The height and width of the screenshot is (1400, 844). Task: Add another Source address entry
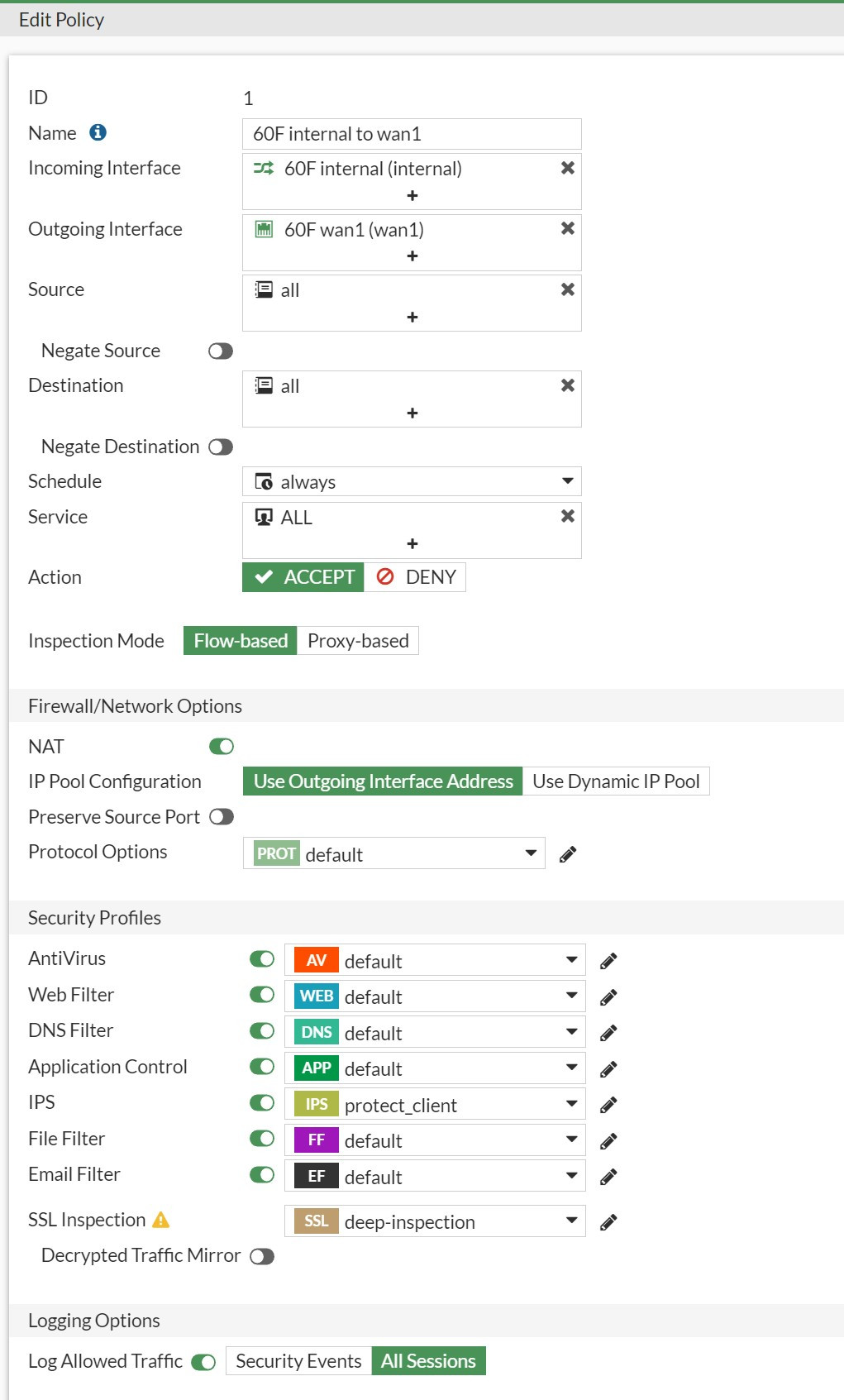[x=412, y=317]
